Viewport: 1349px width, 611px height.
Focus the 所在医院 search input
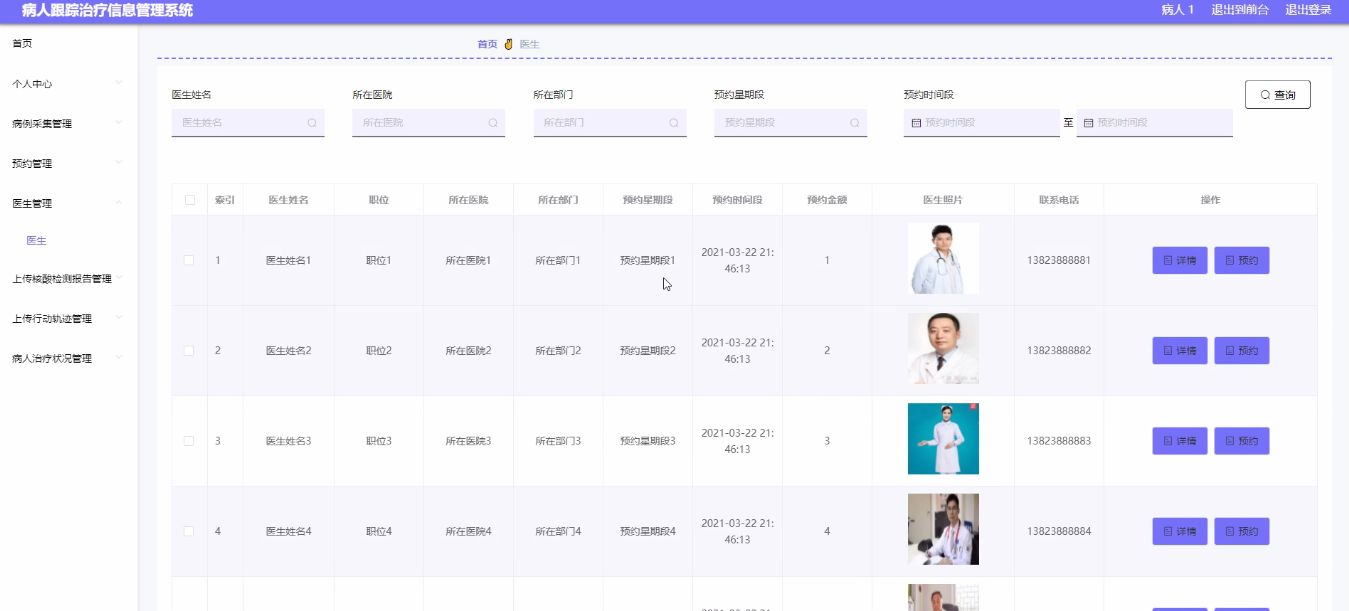(x=429, y=123)
